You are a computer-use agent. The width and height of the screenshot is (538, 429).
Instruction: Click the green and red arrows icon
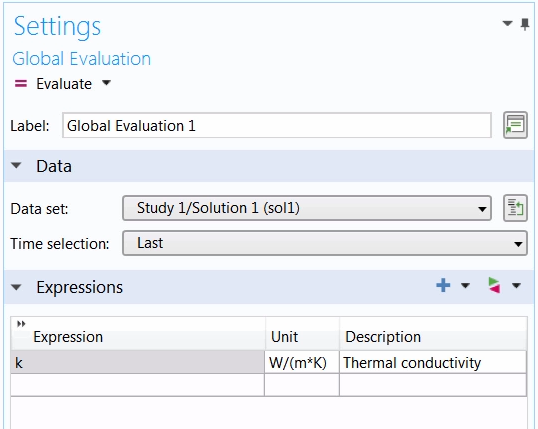[x=494, y=285]
